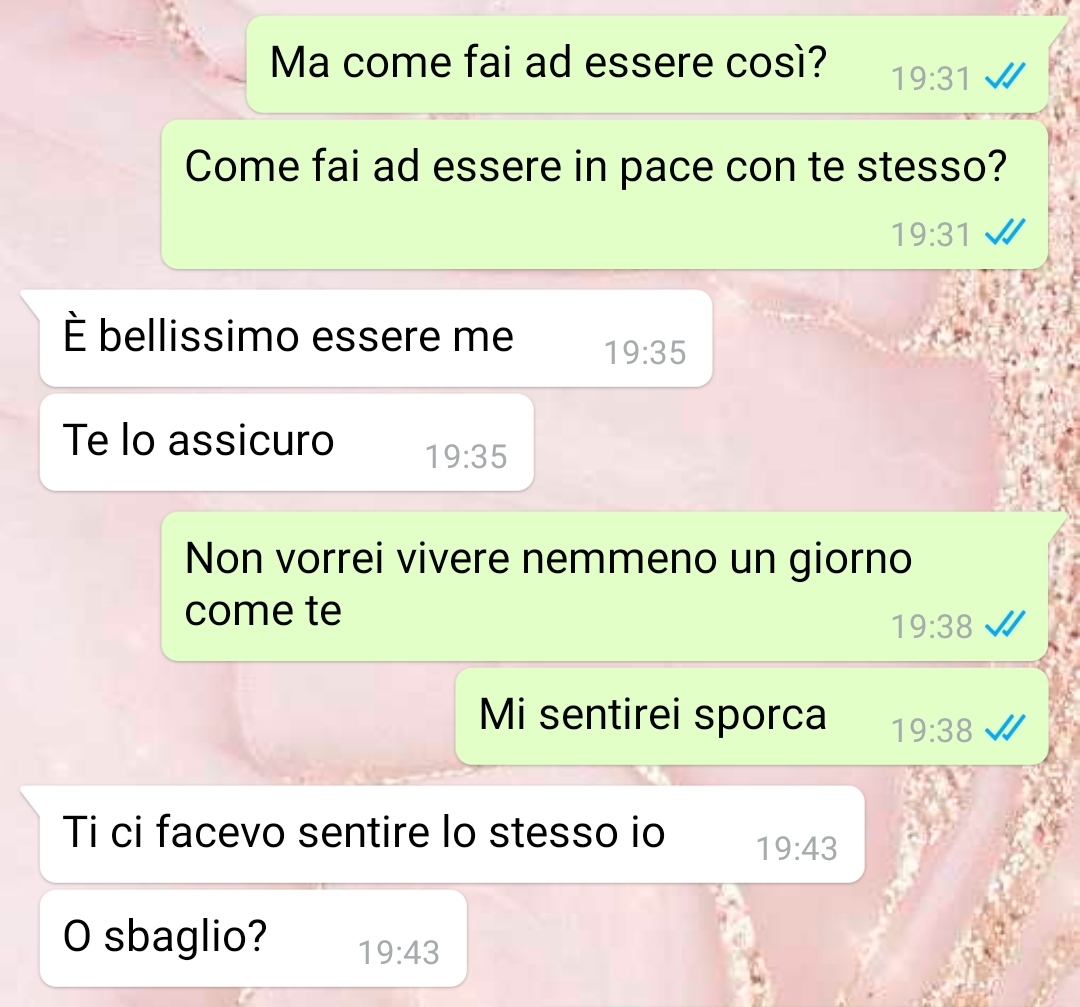Tap the 19:43 timestamp on 'O sbaglio?'

coord(399,953)
